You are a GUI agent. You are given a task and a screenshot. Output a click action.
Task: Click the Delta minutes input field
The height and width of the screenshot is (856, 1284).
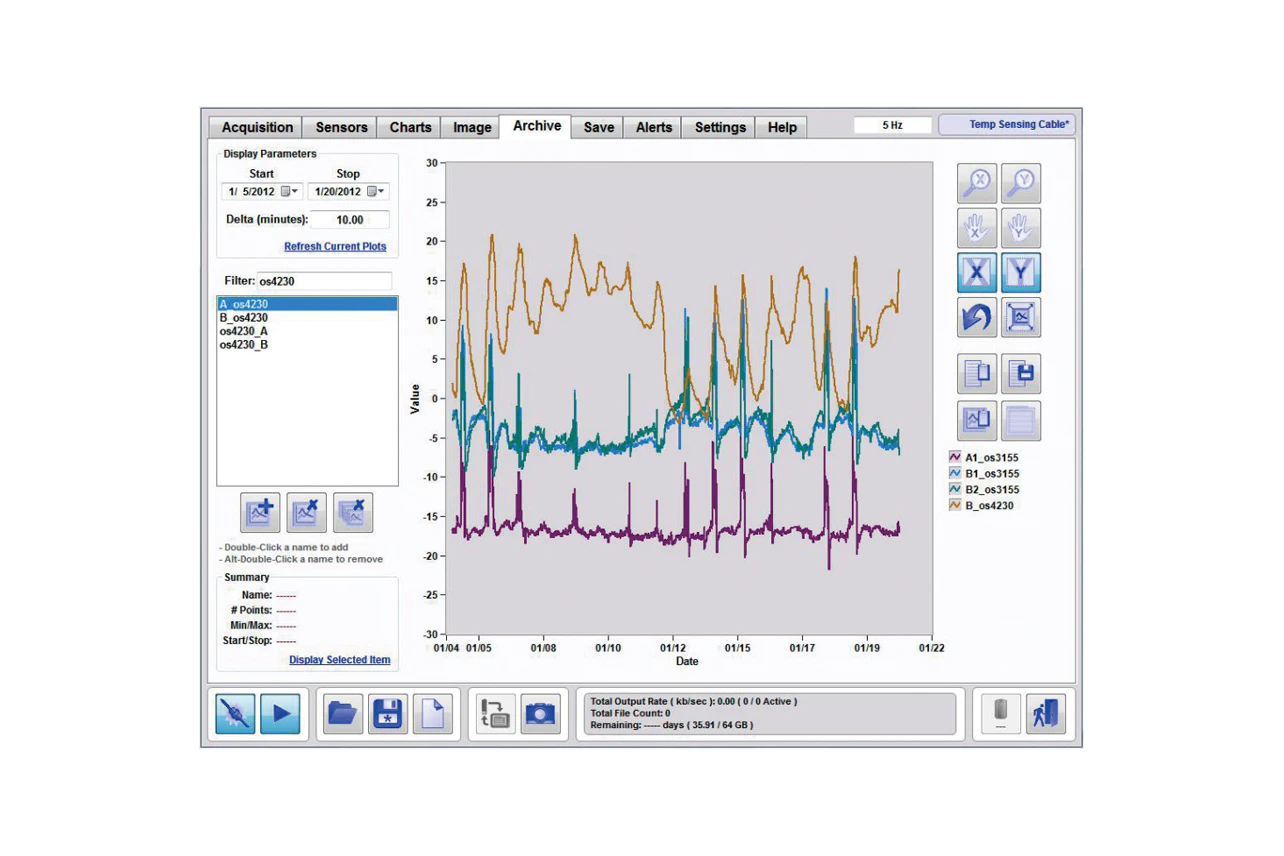[349, 220]
